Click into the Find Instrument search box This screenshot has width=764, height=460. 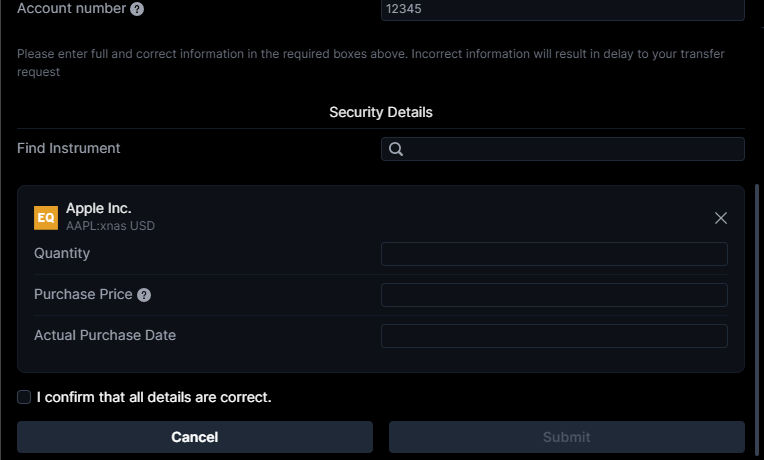[563, 149]
